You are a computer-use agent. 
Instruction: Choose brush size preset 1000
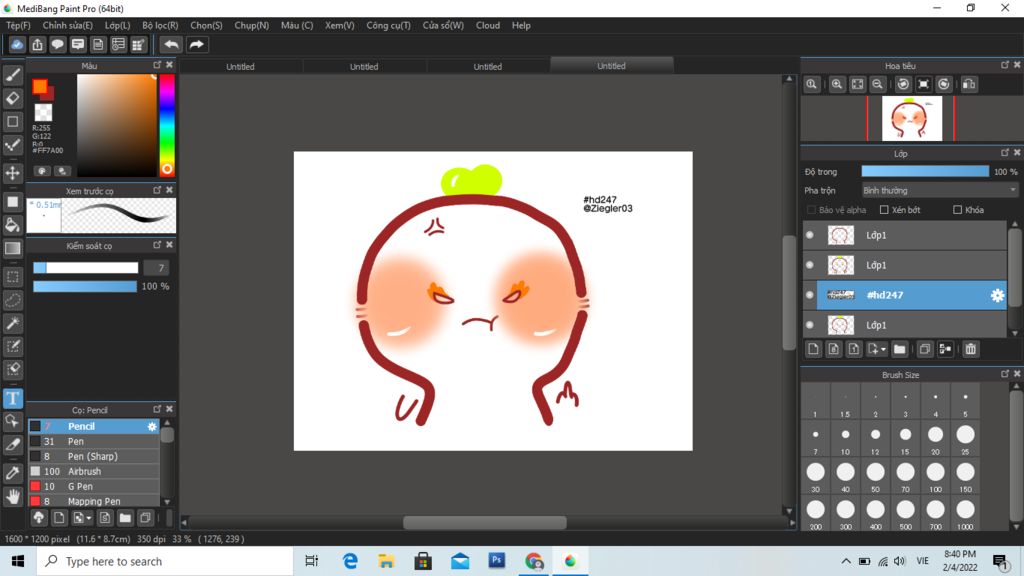[x=965, y=513]
